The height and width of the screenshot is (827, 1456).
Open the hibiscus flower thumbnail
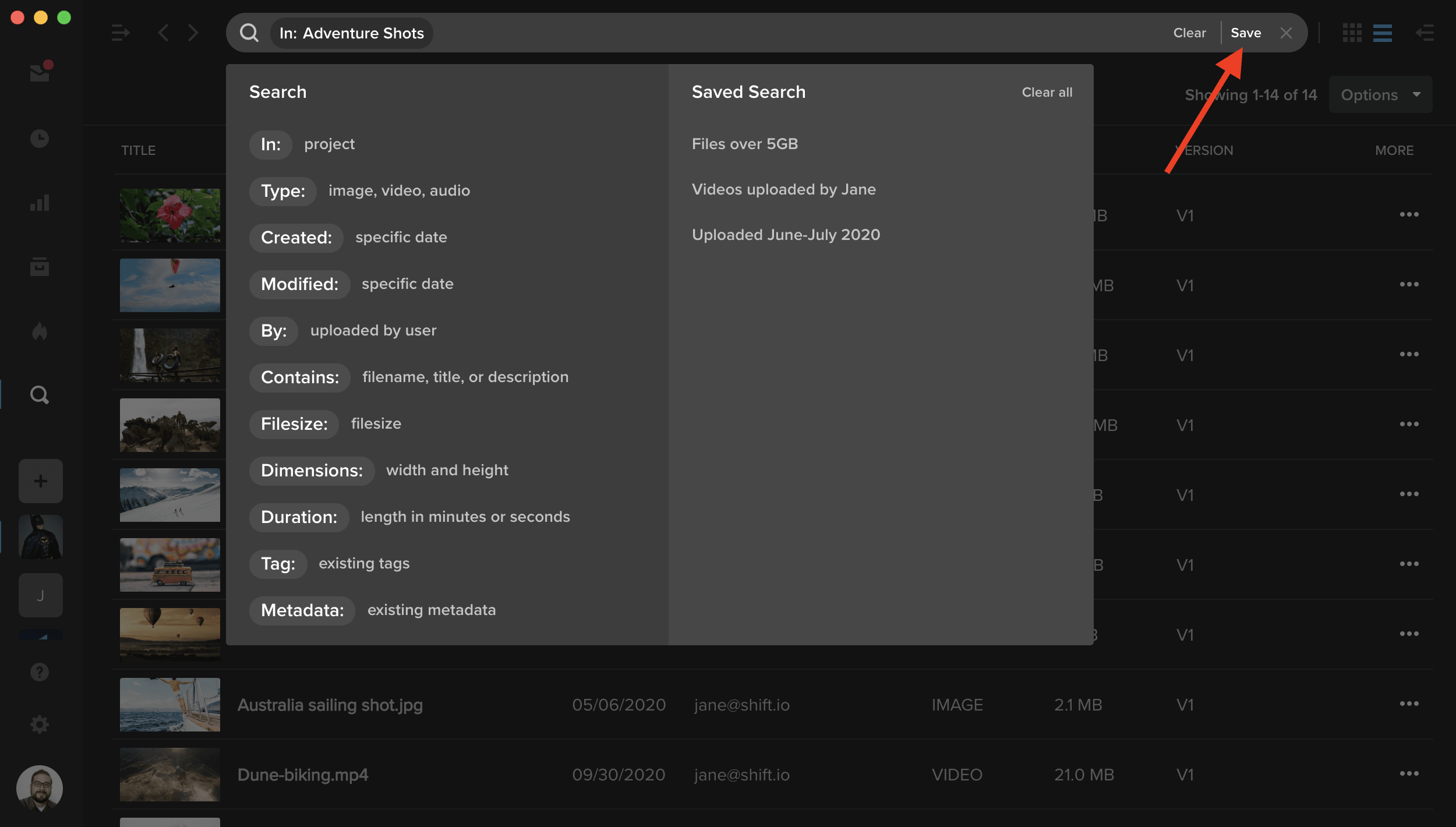170,215
